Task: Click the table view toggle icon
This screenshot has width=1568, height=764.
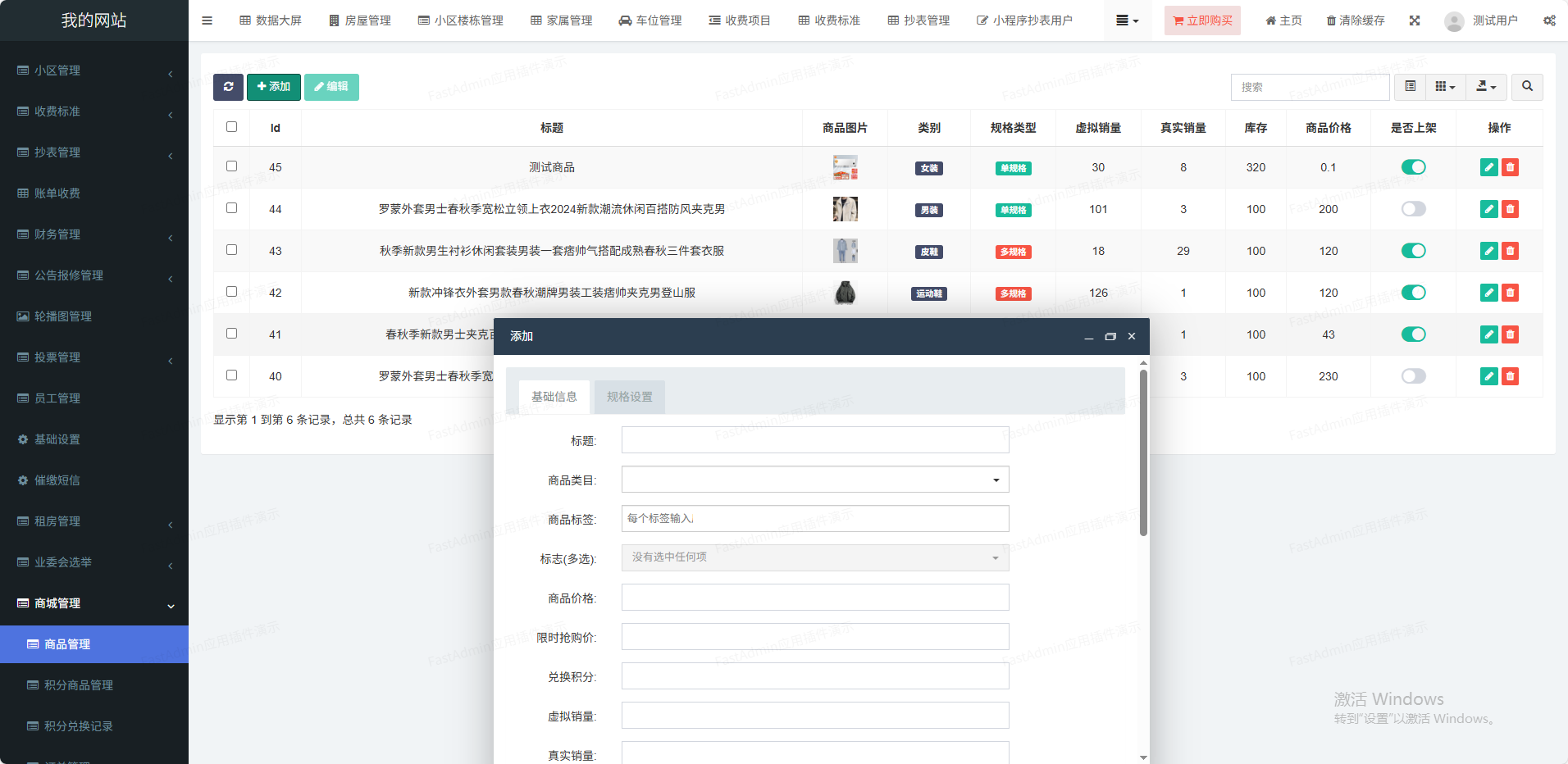Action: click(1410, 87)
